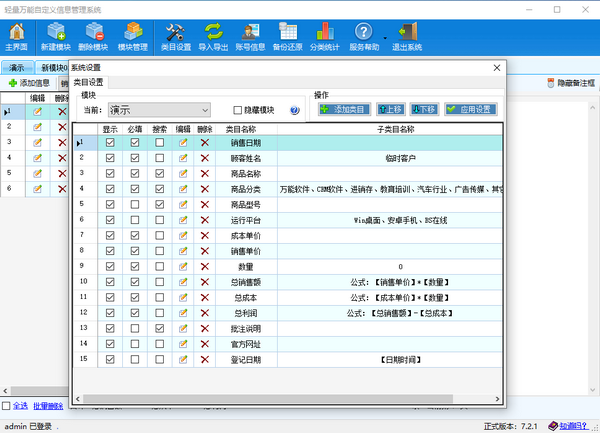Image resolution: width=600 pixels, height=433 pixels.
Task: Select the 成本单价 category name cell
Action: [246, 236]
